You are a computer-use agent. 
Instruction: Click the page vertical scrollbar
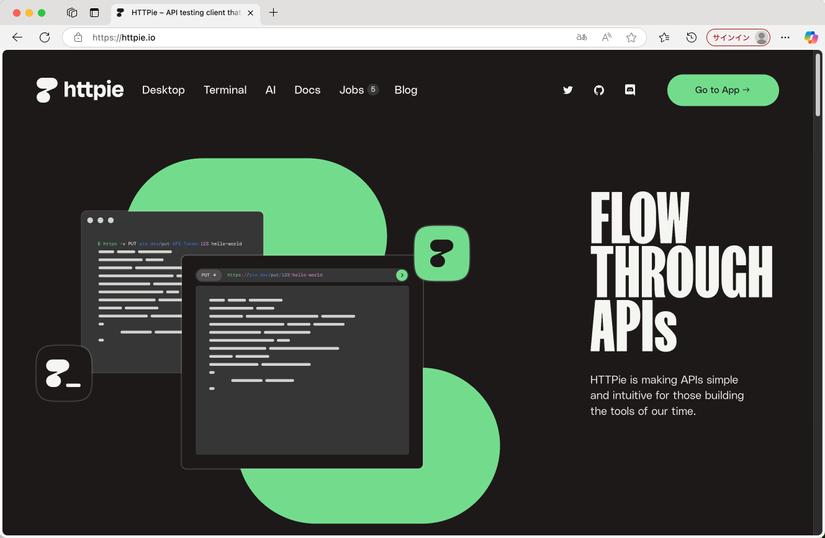(x=818, y=84)
